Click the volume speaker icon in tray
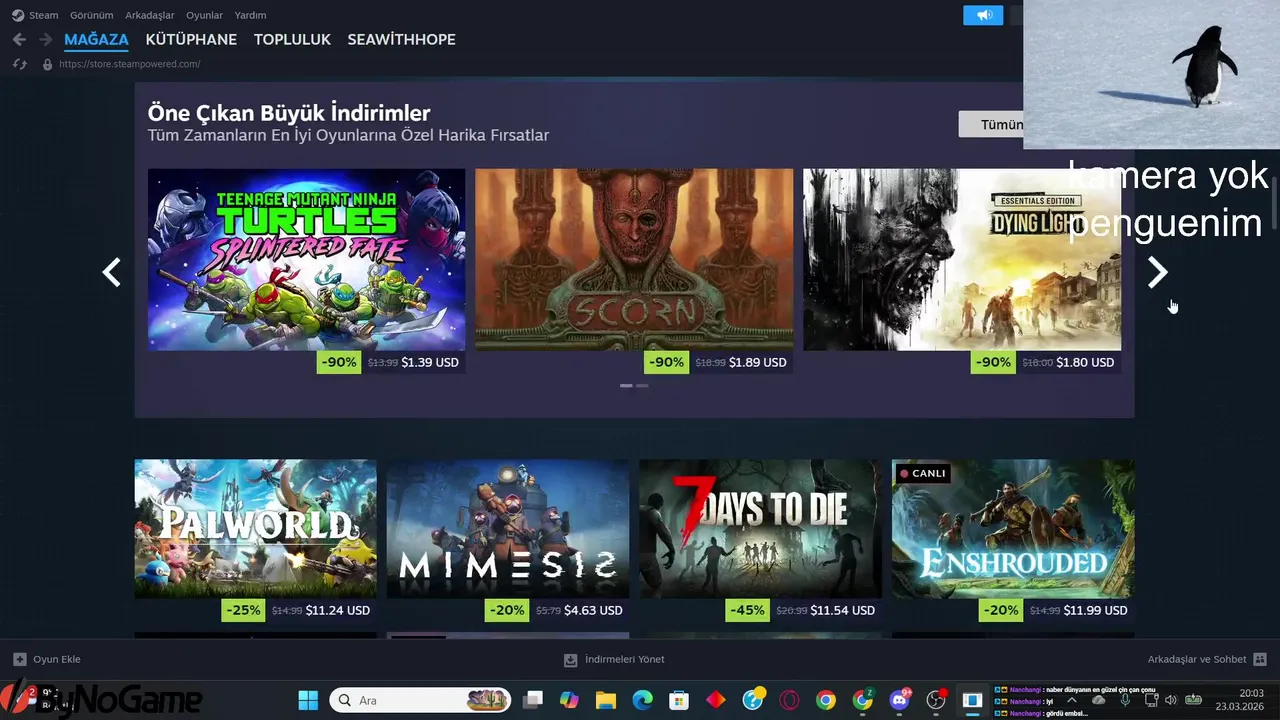The height and width of the screenshot is (720, 1280). (x=1171, y=700)
